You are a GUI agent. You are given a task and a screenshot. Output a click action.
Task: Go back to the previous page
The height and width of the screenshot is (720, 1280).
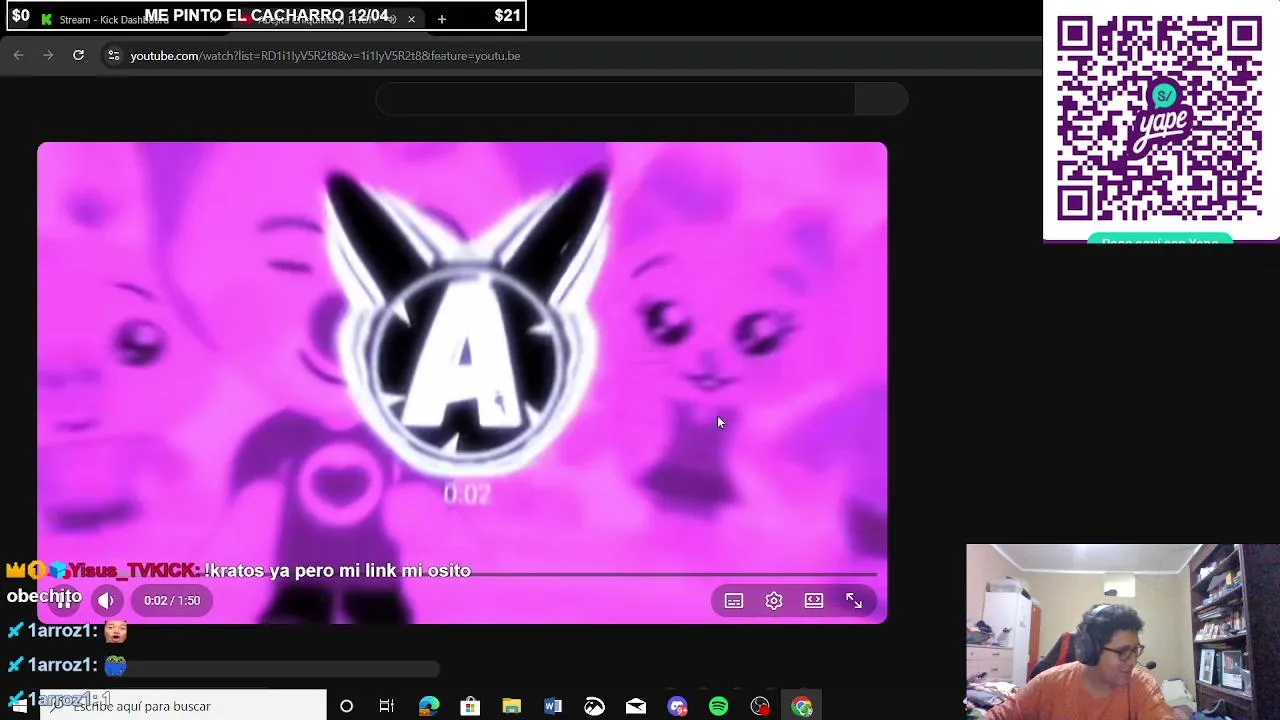[x=18, y=55]
